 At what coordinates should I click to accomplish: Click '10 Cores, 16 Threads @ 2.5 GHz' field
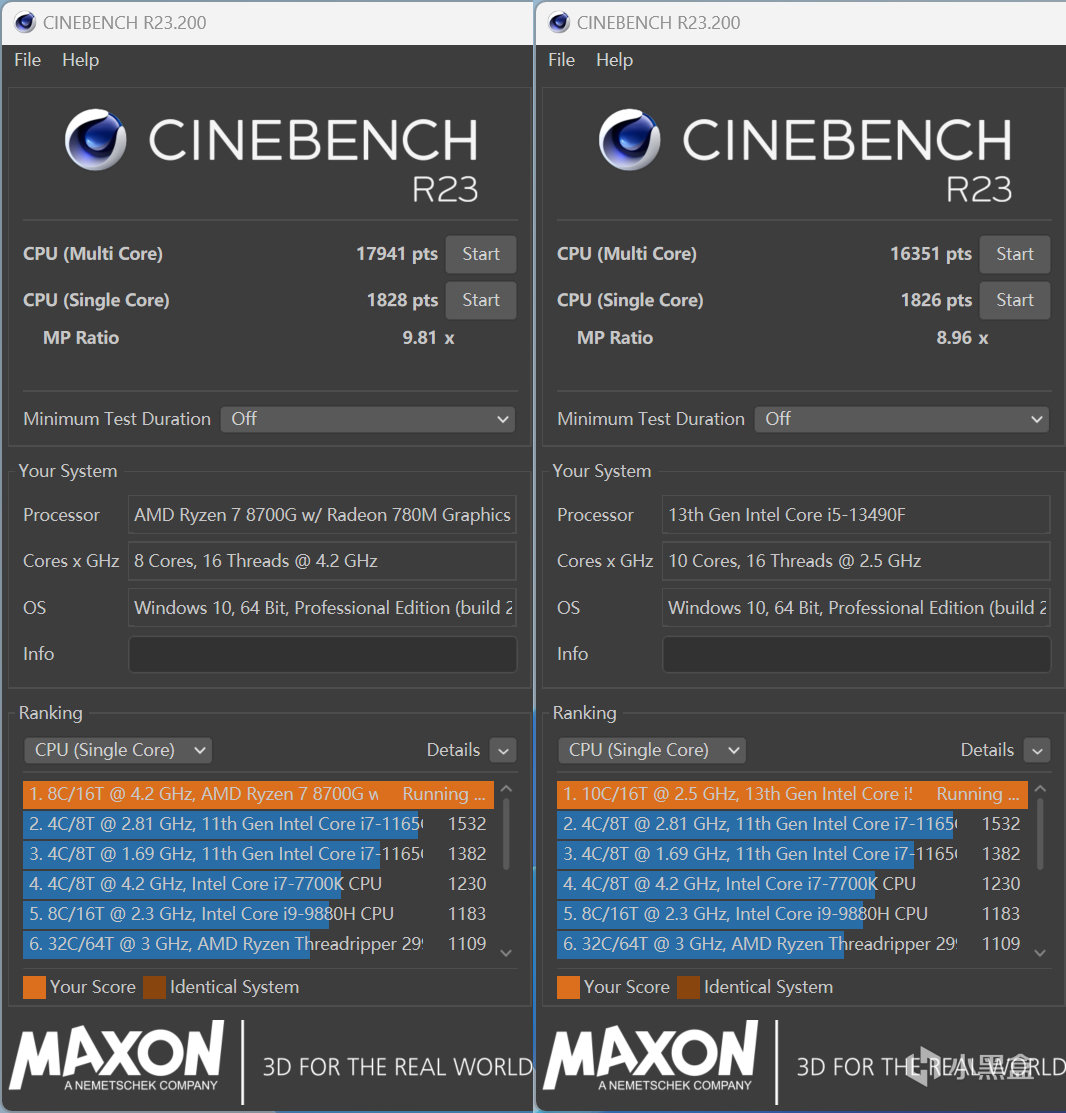coord(856,561)
